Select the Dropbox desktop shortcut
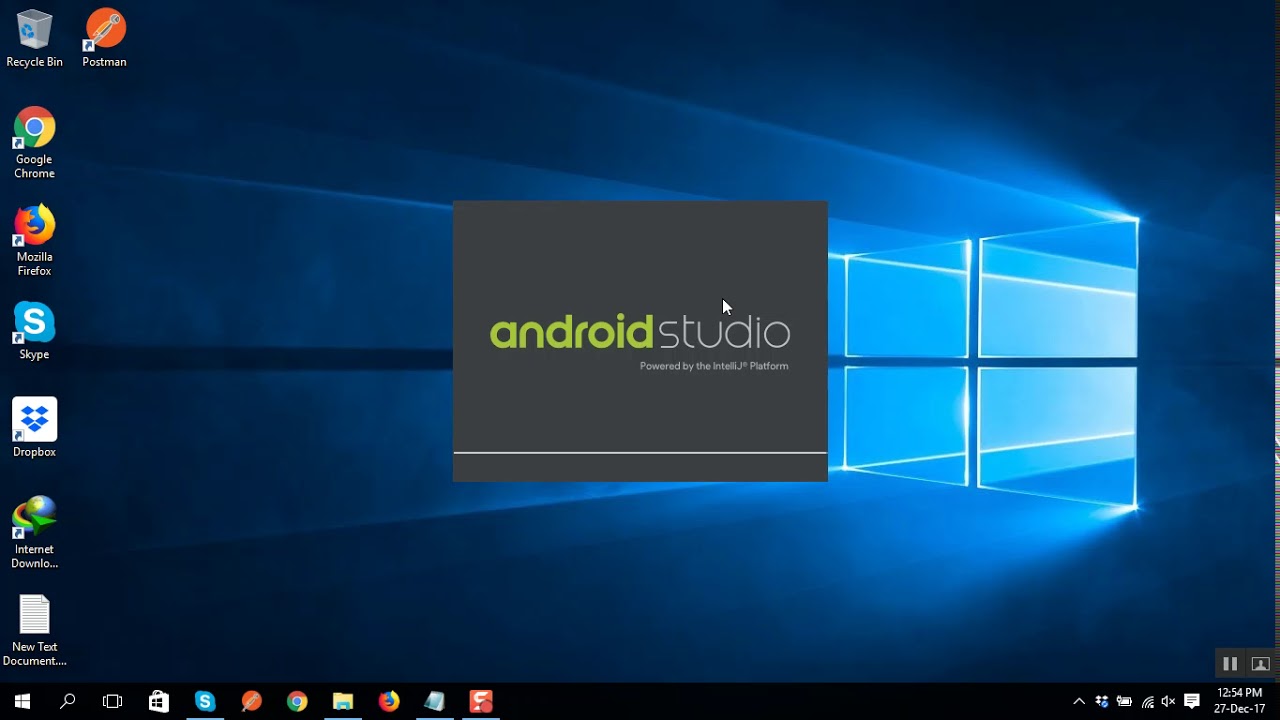 click(34, 428)
